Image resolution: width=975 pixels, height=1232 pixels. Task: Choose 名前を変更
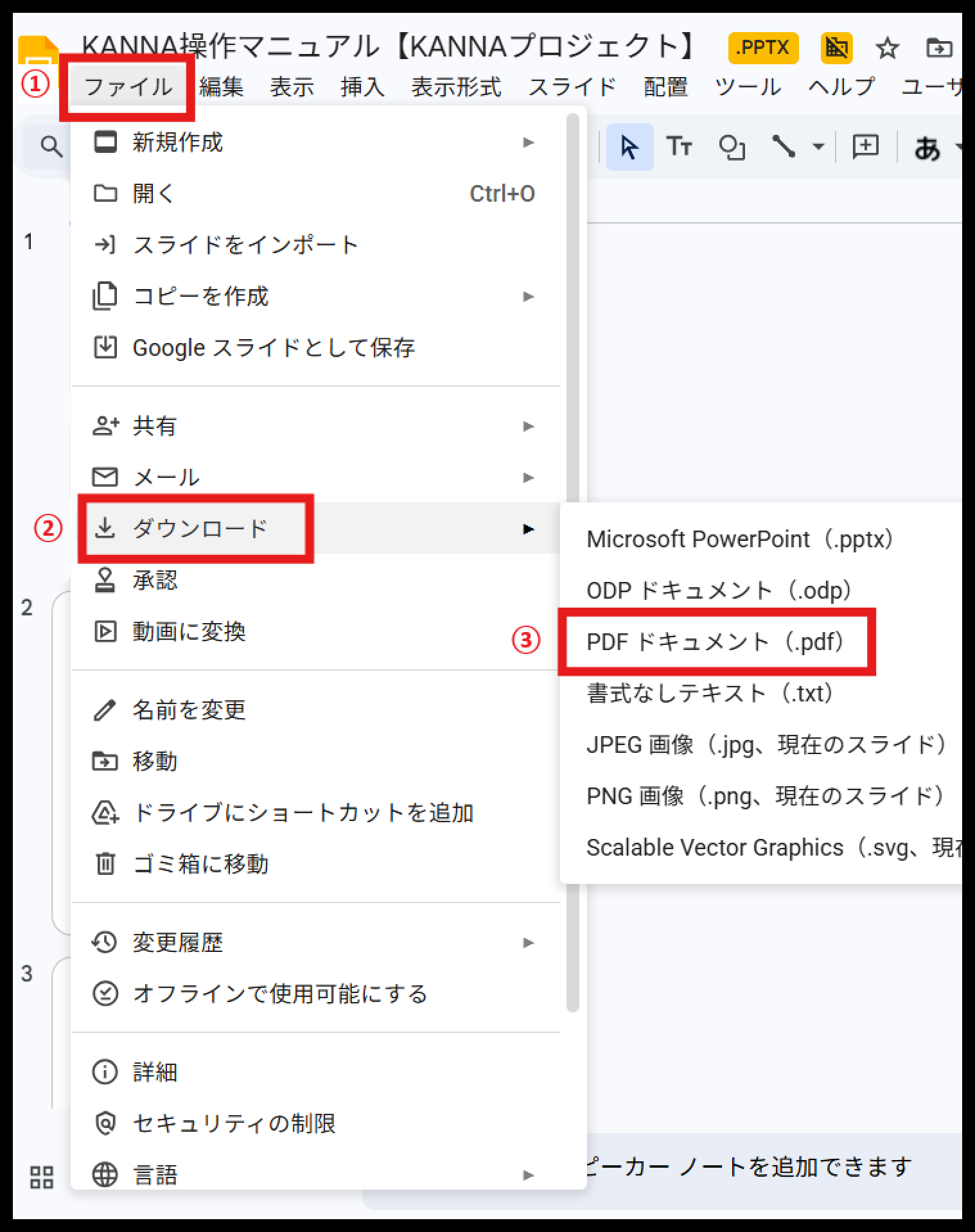(x=315, y=710)
